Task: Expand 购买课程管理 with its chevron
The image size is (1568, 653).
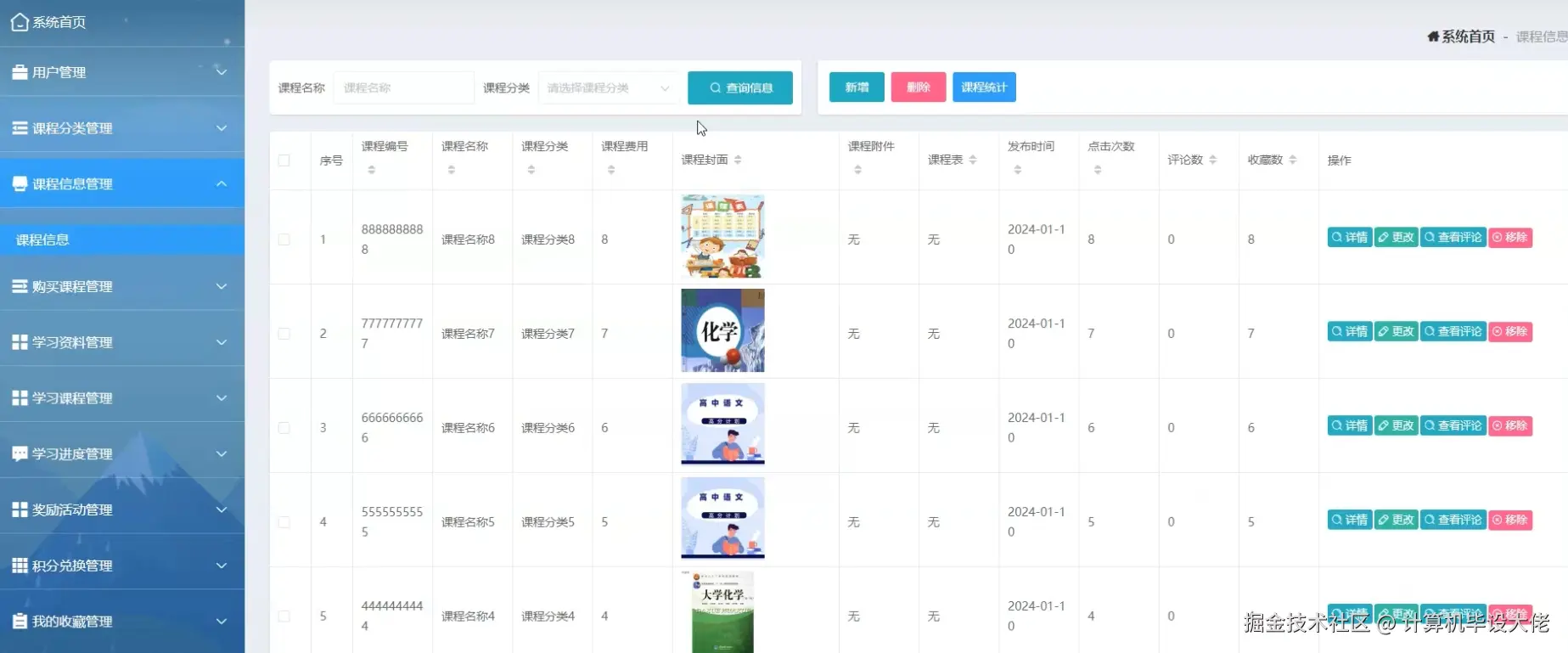Action: pyautogui.click(x=222, y=286)
